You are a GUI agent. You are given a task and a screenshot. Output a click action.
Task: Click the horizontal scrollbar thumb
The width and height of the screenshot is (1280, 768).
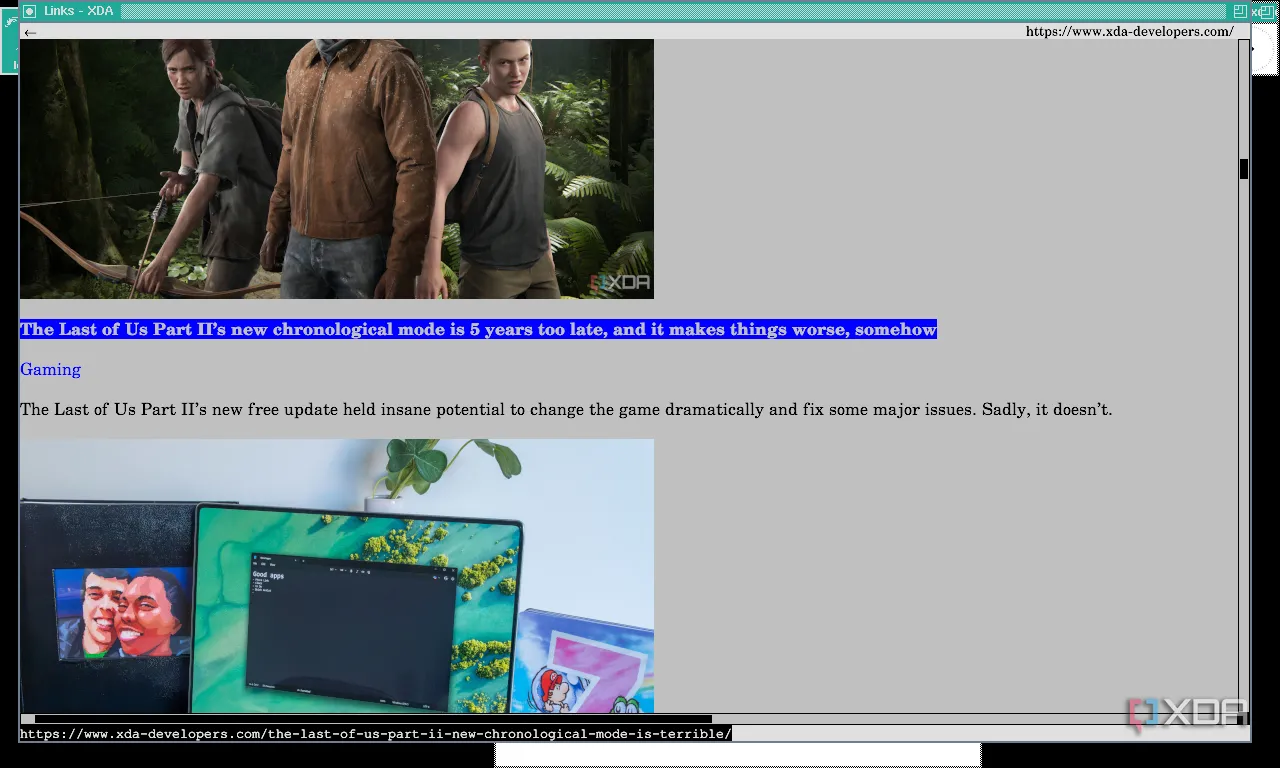(x=373, y=719)
